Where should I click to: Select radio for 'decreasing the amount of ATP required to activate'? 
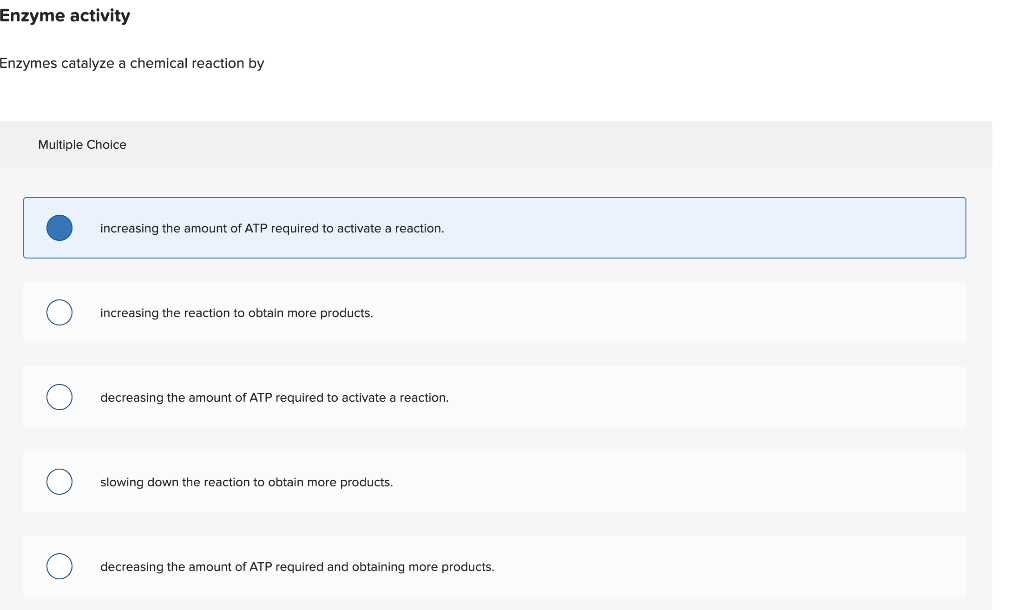(x=60, y=397)
